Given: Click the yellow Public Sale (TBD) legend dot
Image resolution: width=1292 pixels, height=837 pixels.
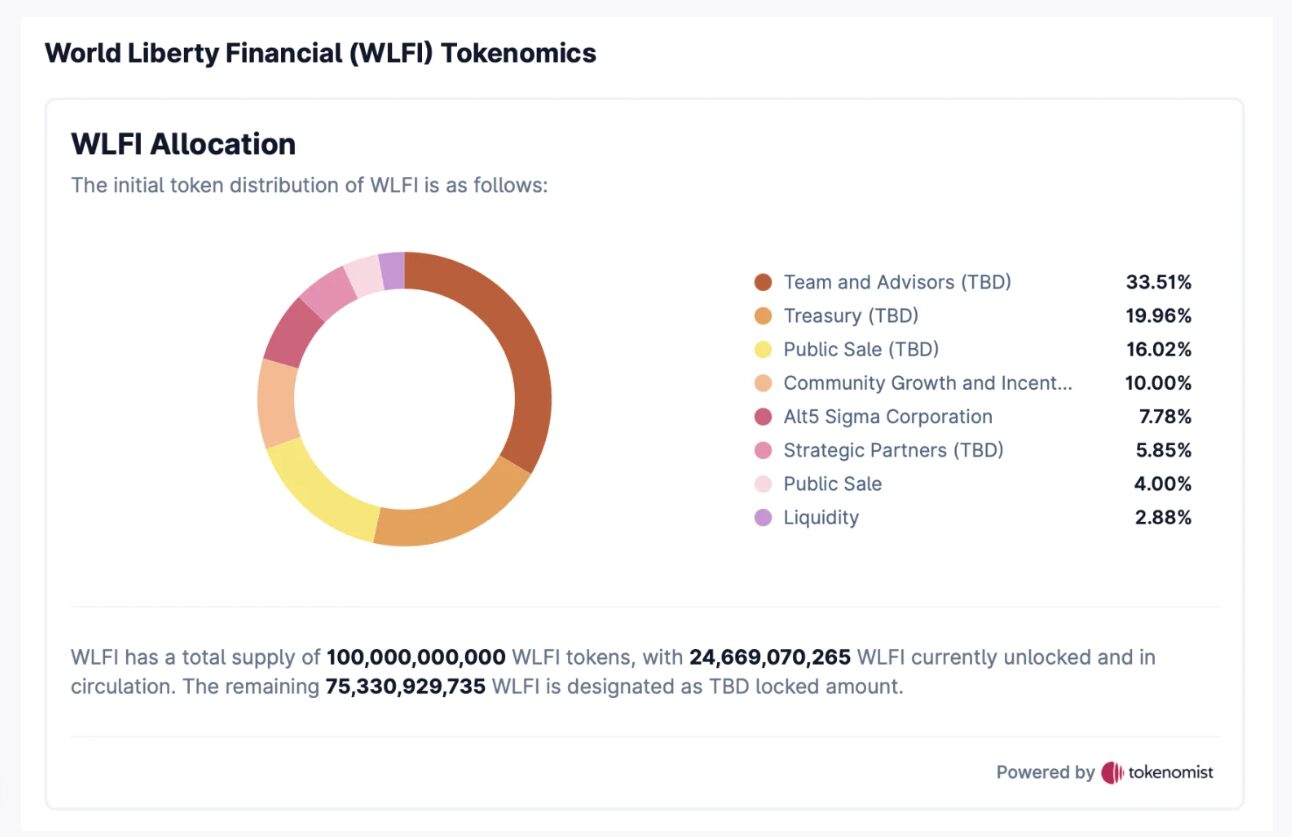Looking at the screenshot, I should (763, 350).
